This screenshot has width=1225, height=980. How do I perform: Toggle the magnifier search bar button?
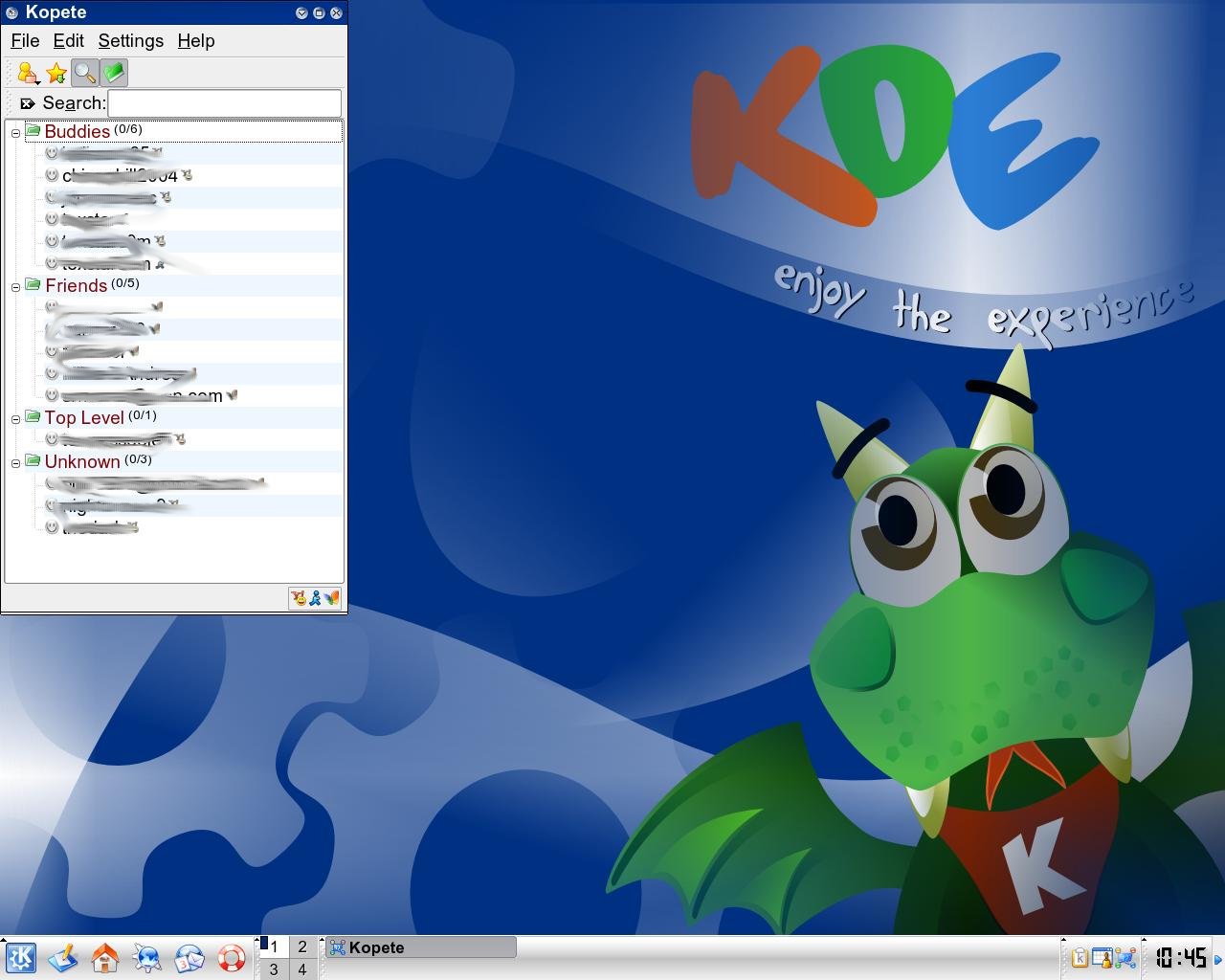(85, 73)
